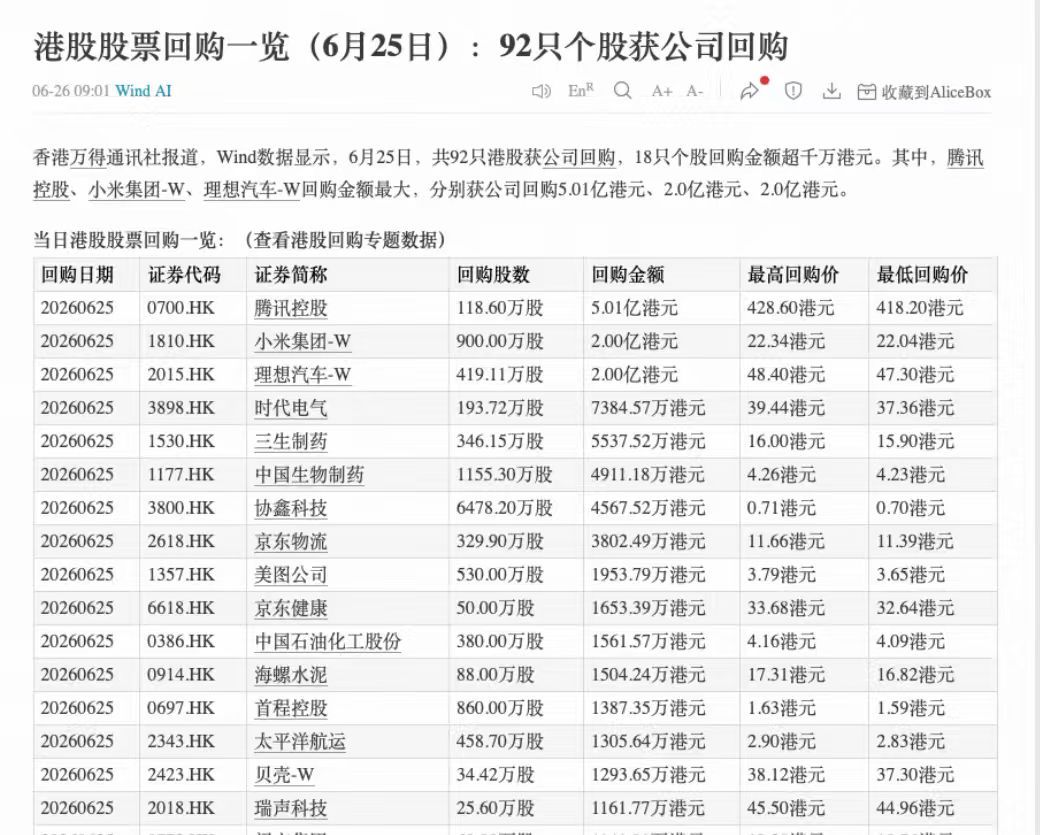Image resolution: width=1040 pixels, height=835 pixels.
Task: Open 理想汽车-W in table row
Action: [302, 375]
